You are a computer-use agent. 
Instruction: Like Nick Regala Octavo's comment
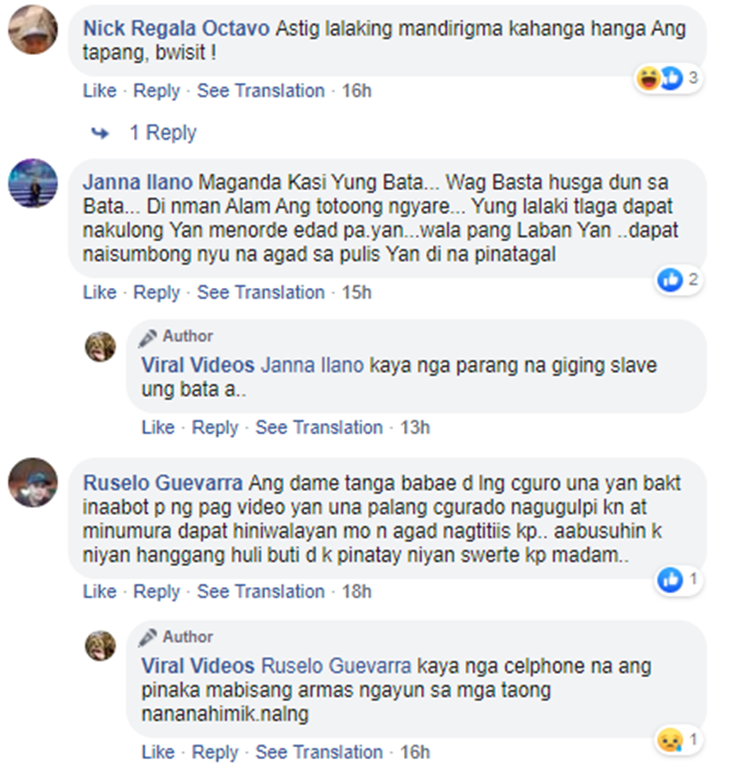coord(100,91)
